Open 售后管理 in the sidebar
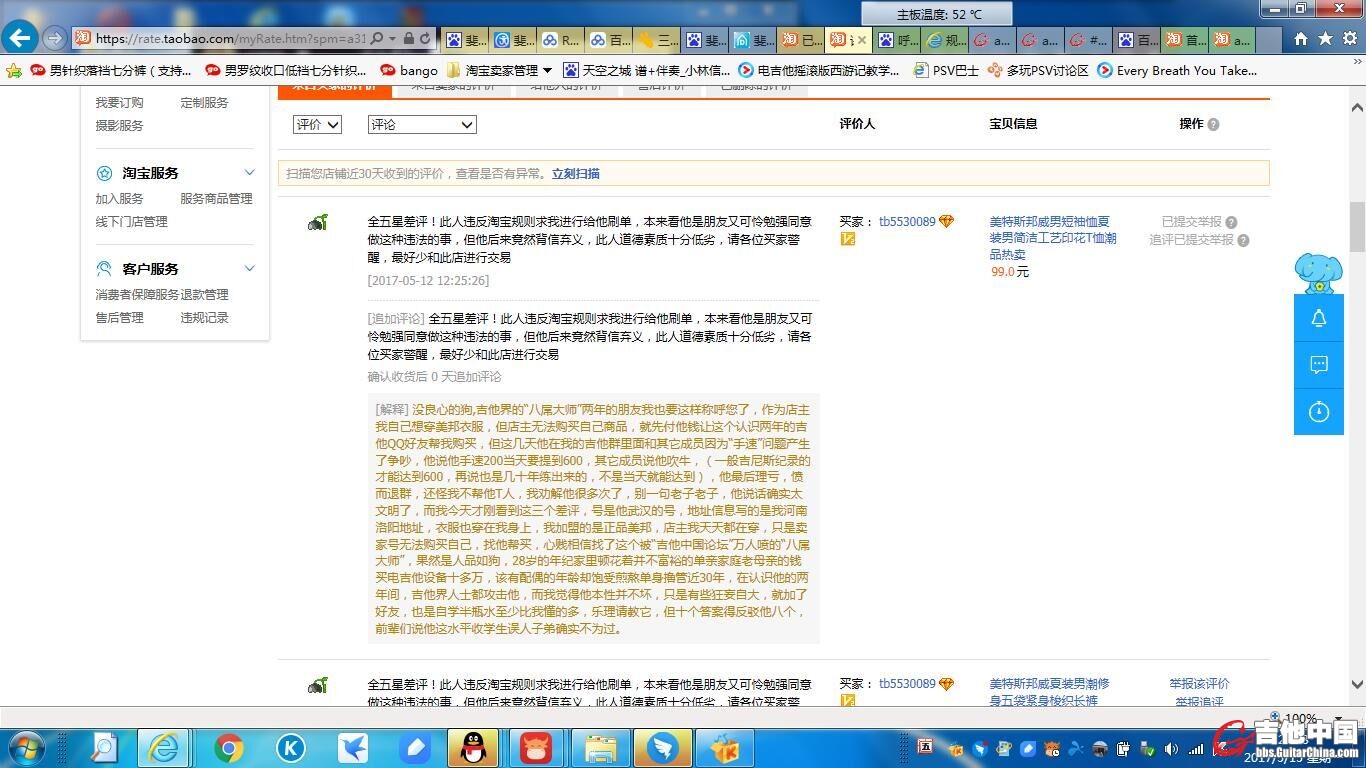 tap(120, 318)
